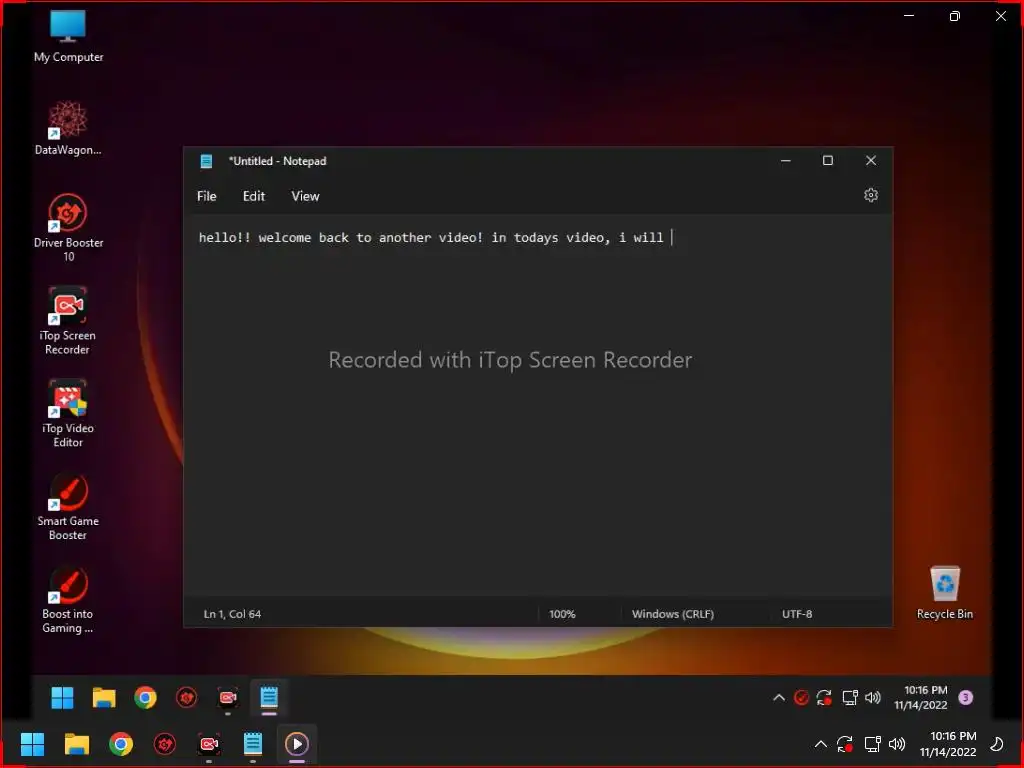Expand hidden tray icons on outer system taskbar
Image resolution: width=1024 pixels, height=768 pixels.
tap(821, 744)
